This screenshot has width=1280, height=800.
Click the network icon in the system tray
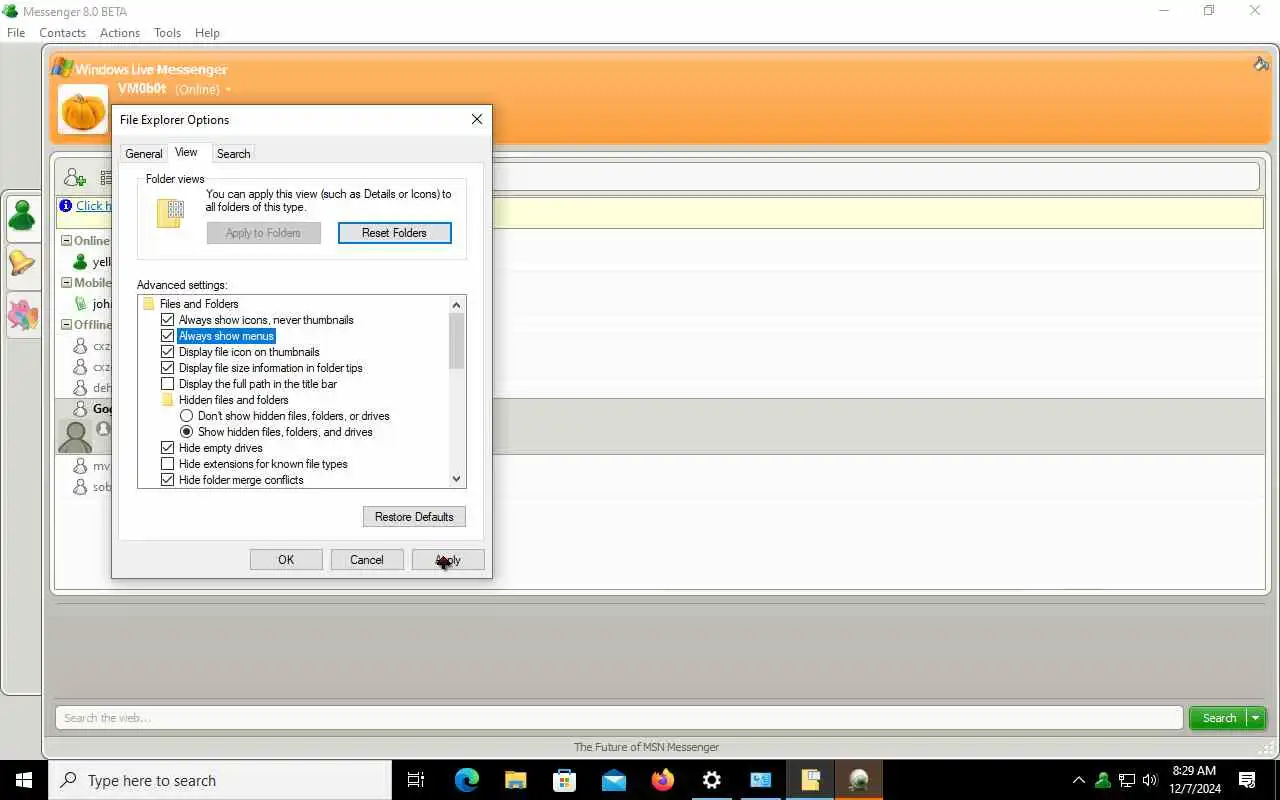point(1127,781)
